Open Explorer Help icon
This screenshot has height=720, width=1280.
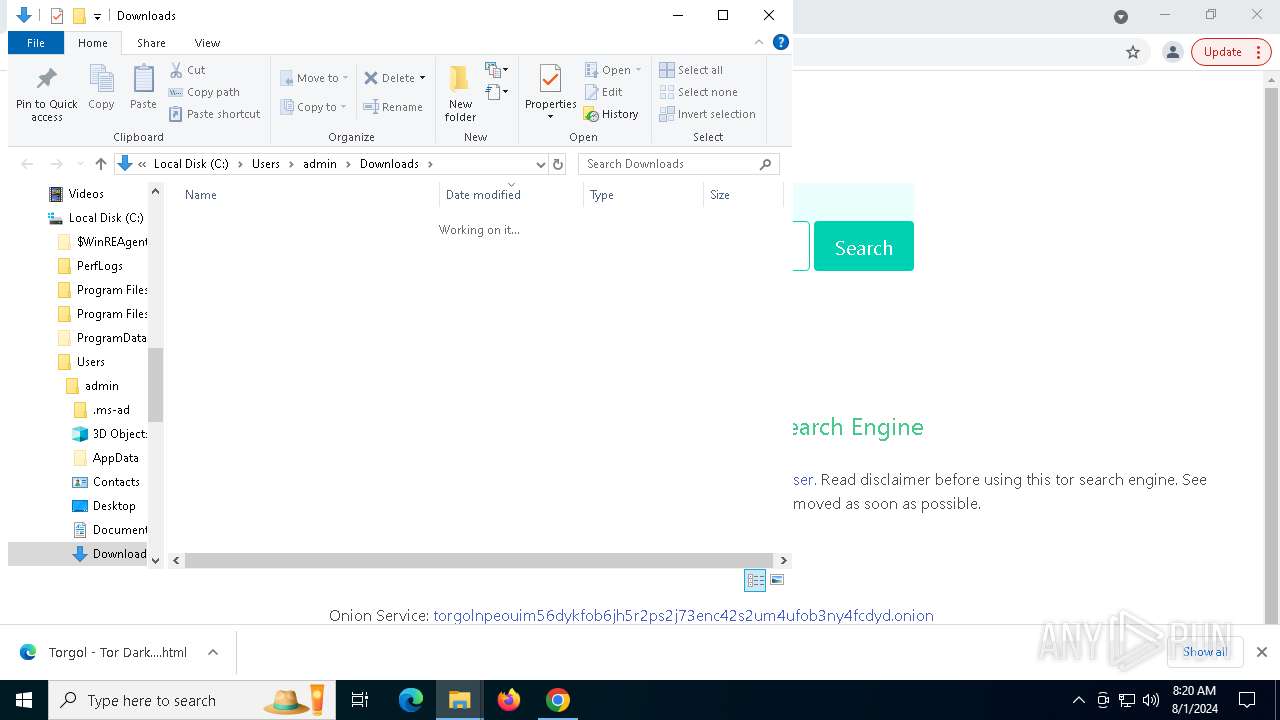(781, 42)
